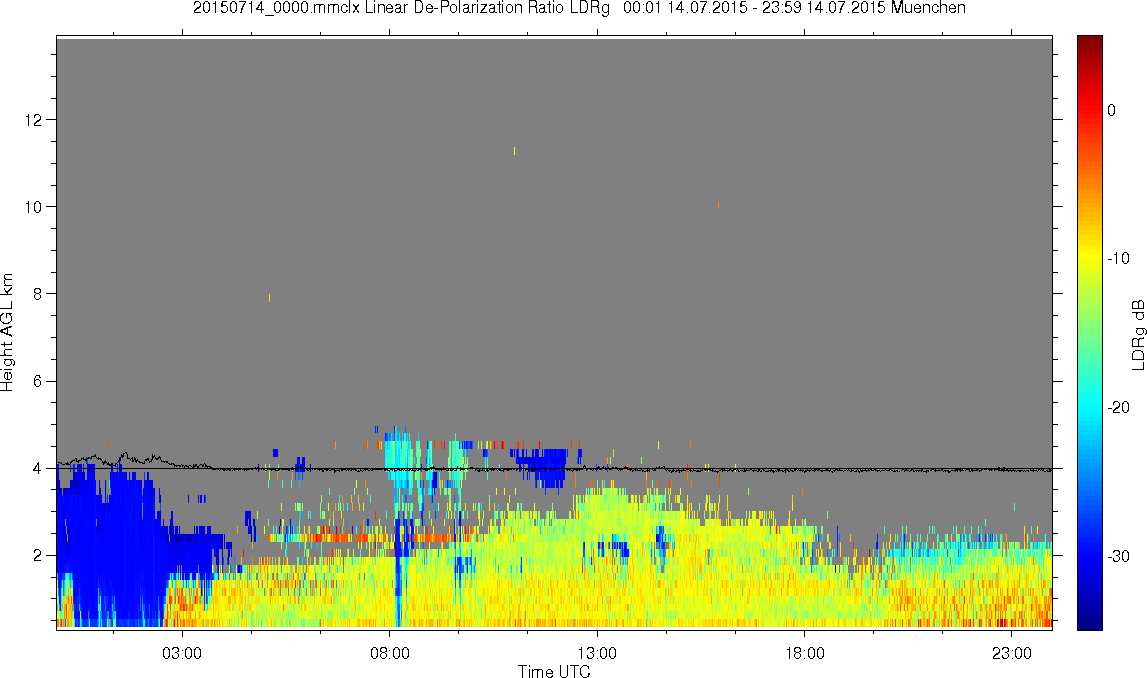The width and height of the screenshot is (1147, 678).
Task: Click the height tick label 12
Action: click(32, 119)
